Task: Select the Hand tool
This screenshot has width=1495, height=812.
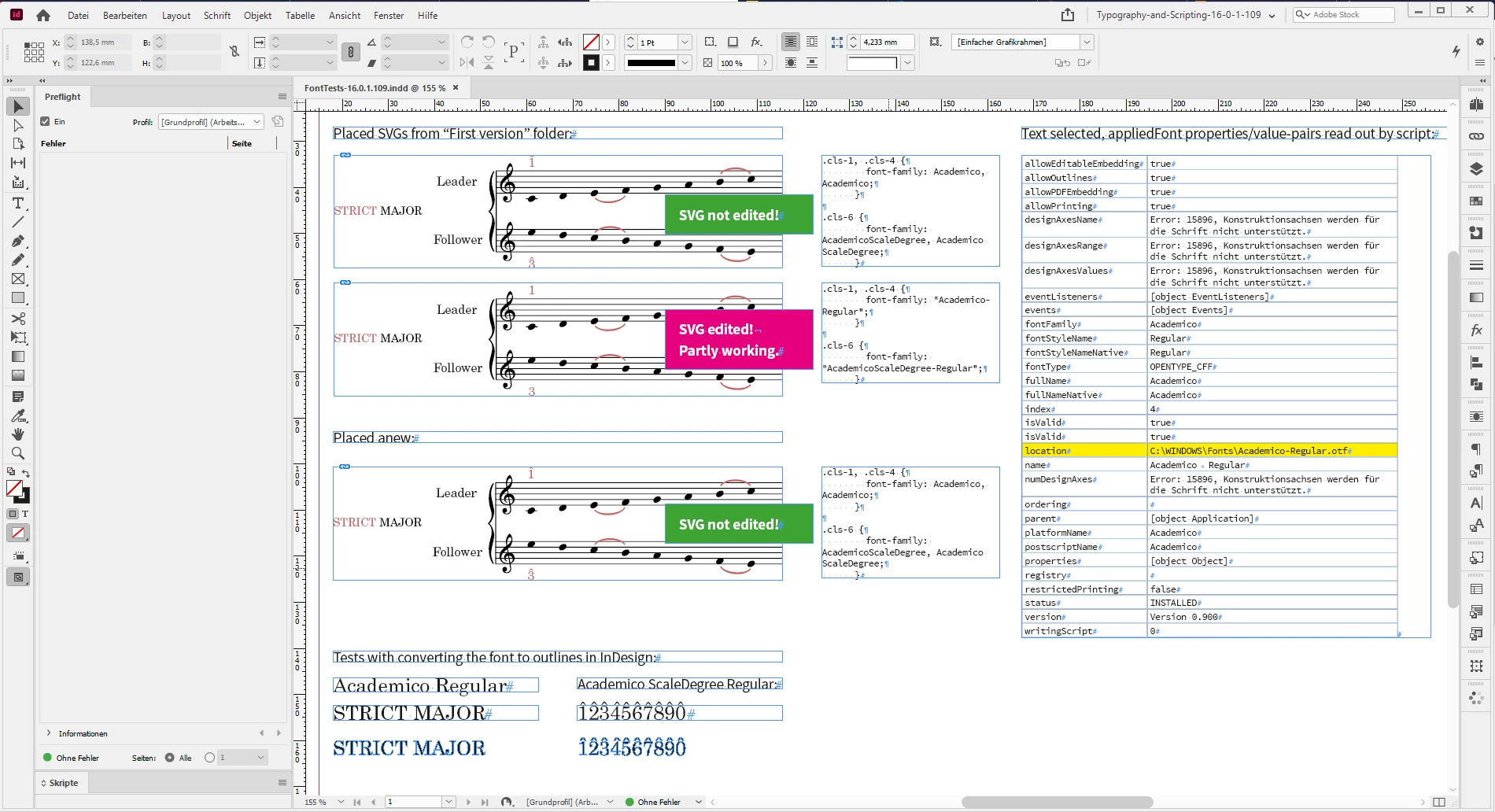Action: [18, 434]
